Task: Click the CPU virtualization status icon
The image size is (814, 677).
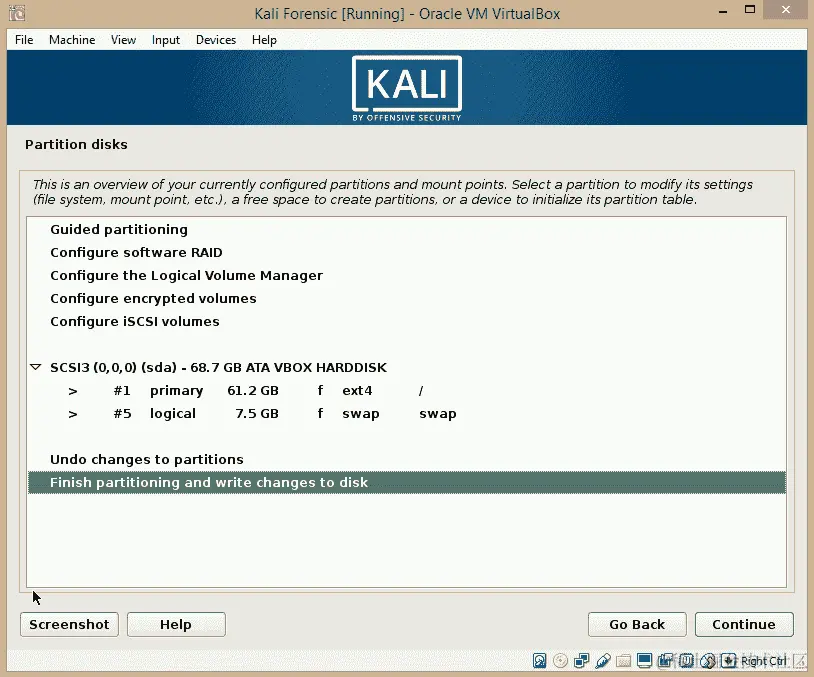Action: point(686,660)
